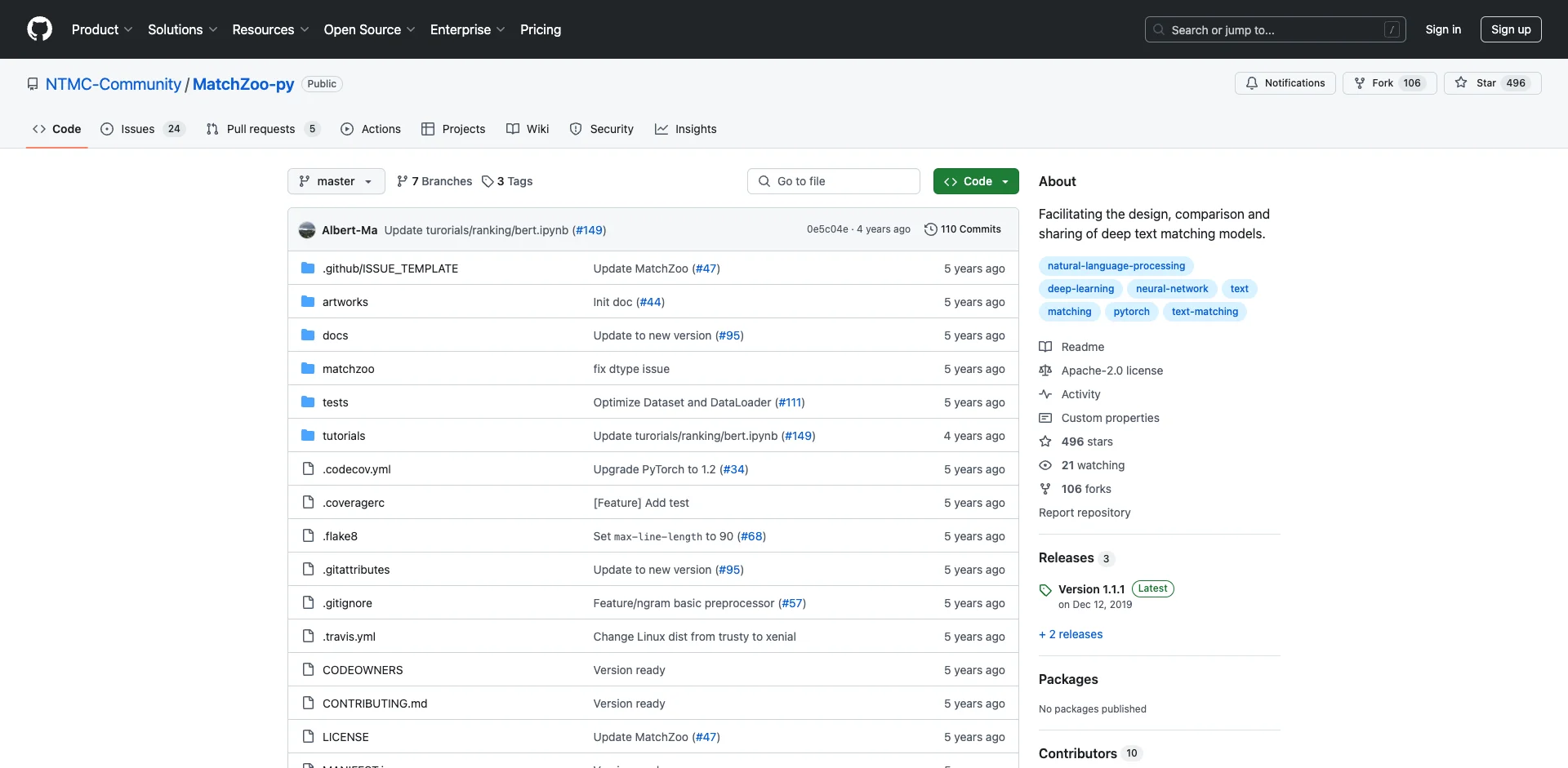The width and height of the screenshot is (1568, 768).
Task: Click the .gitattributes file icon
Action: pos(308,569)
